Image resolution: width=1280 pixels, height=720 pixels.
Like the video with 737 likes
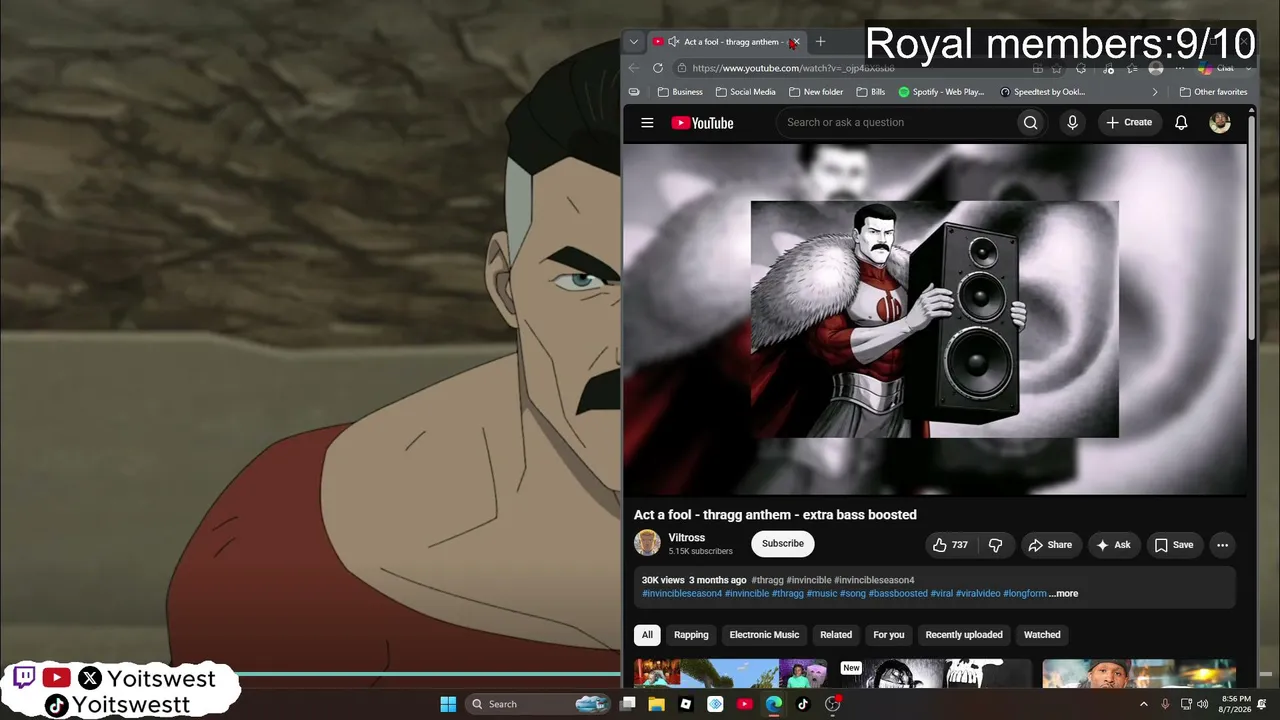pos(950,545)
